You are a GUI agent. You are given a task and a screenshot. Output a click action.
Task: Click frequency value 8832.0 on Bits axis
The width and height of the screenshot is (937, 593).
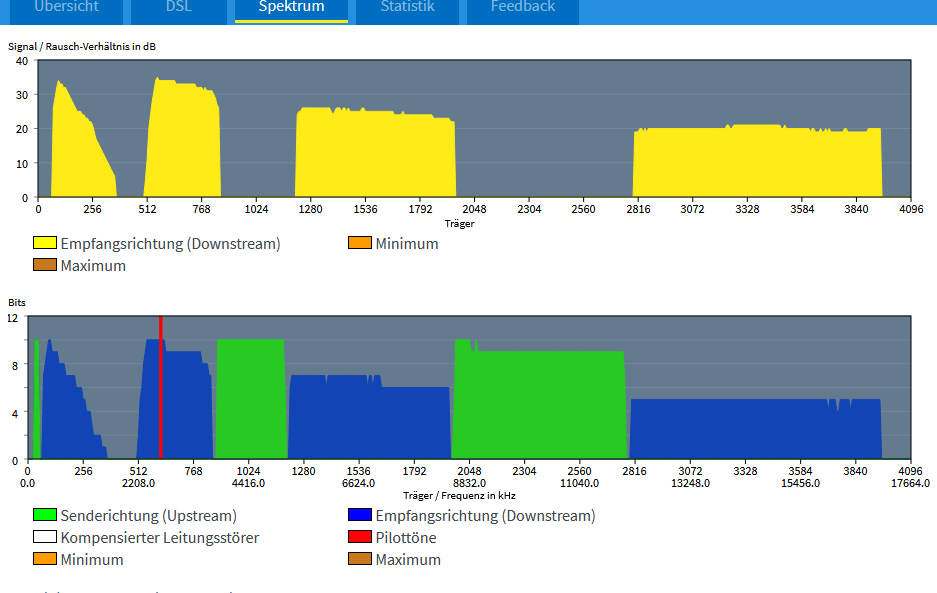pos(469,483)
